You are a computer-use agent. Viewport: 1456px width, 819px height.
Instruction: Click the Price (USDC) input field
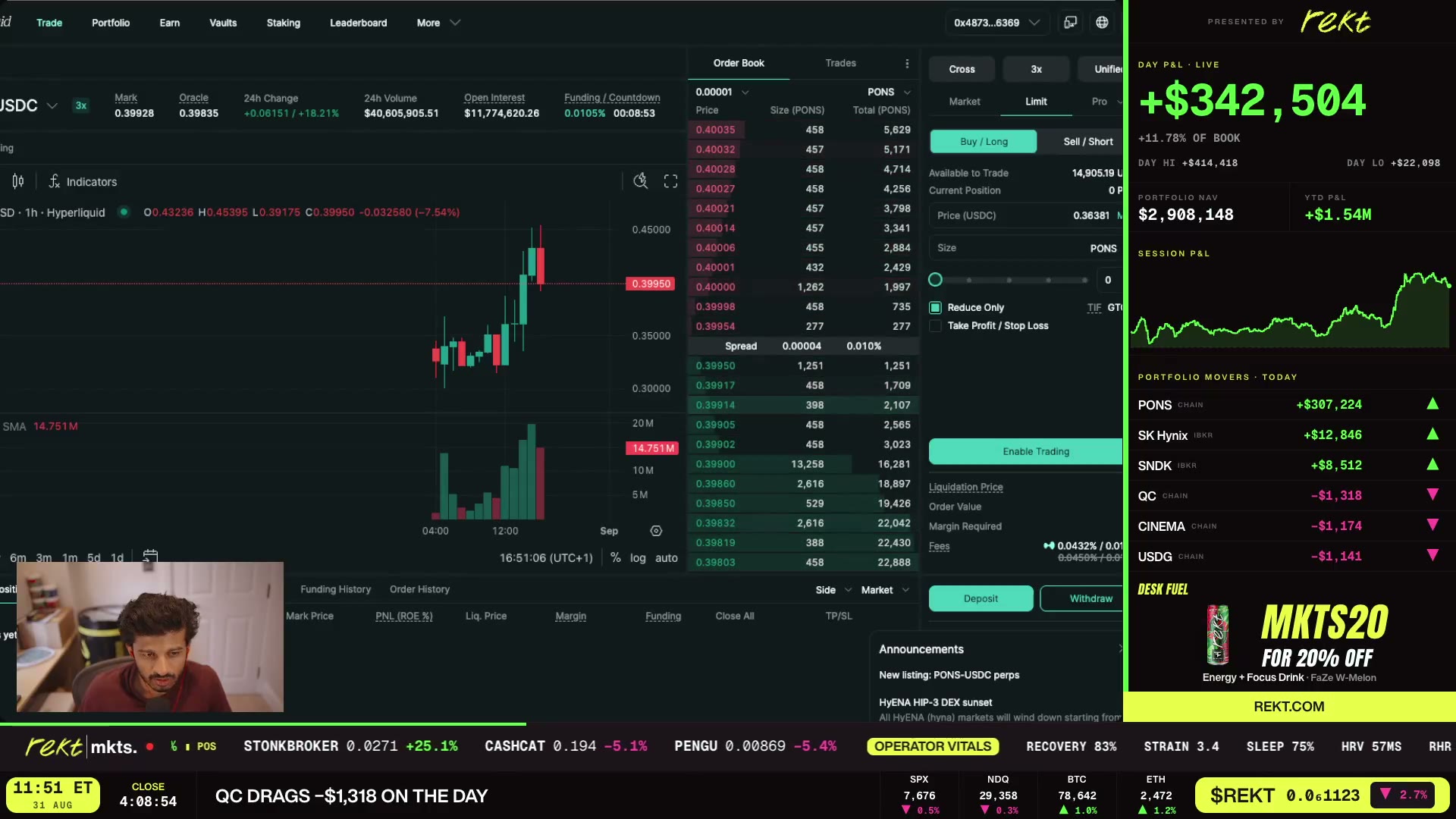point(1026,215)
